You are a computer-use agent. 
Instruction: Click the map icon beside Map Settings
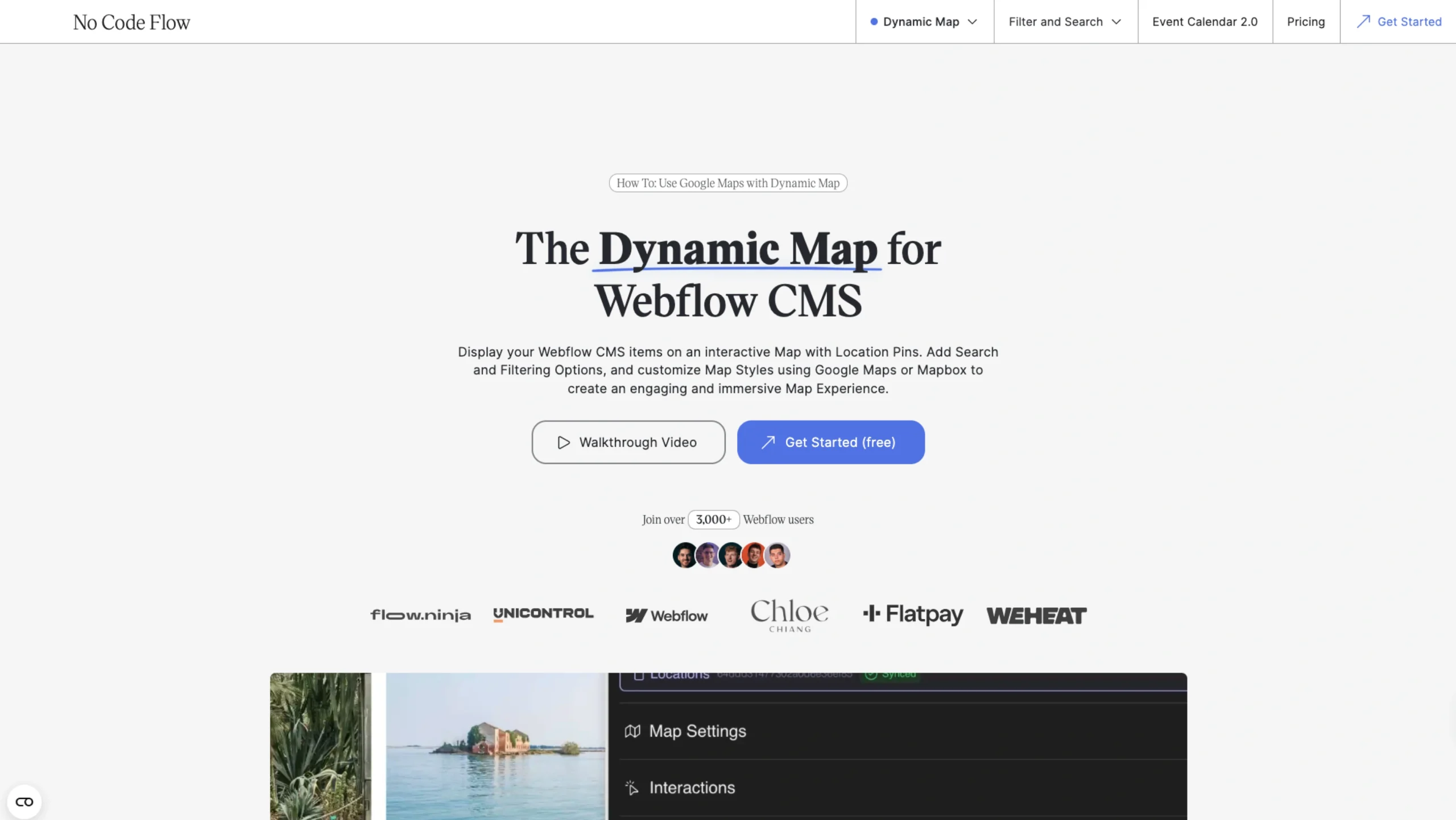point(632,731)
